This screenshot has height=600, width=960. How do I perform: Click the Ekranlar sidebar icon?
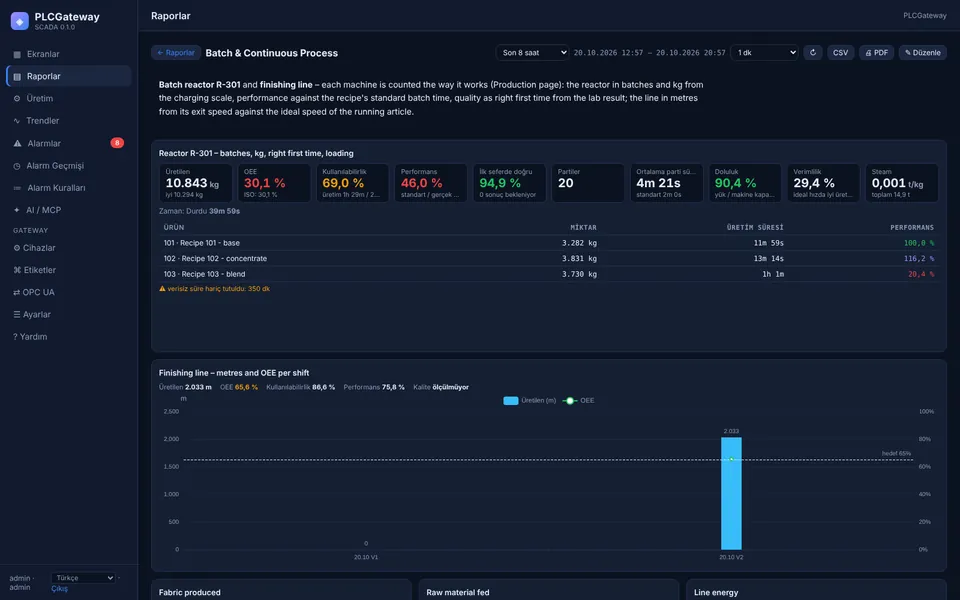(x=17, y=54)
